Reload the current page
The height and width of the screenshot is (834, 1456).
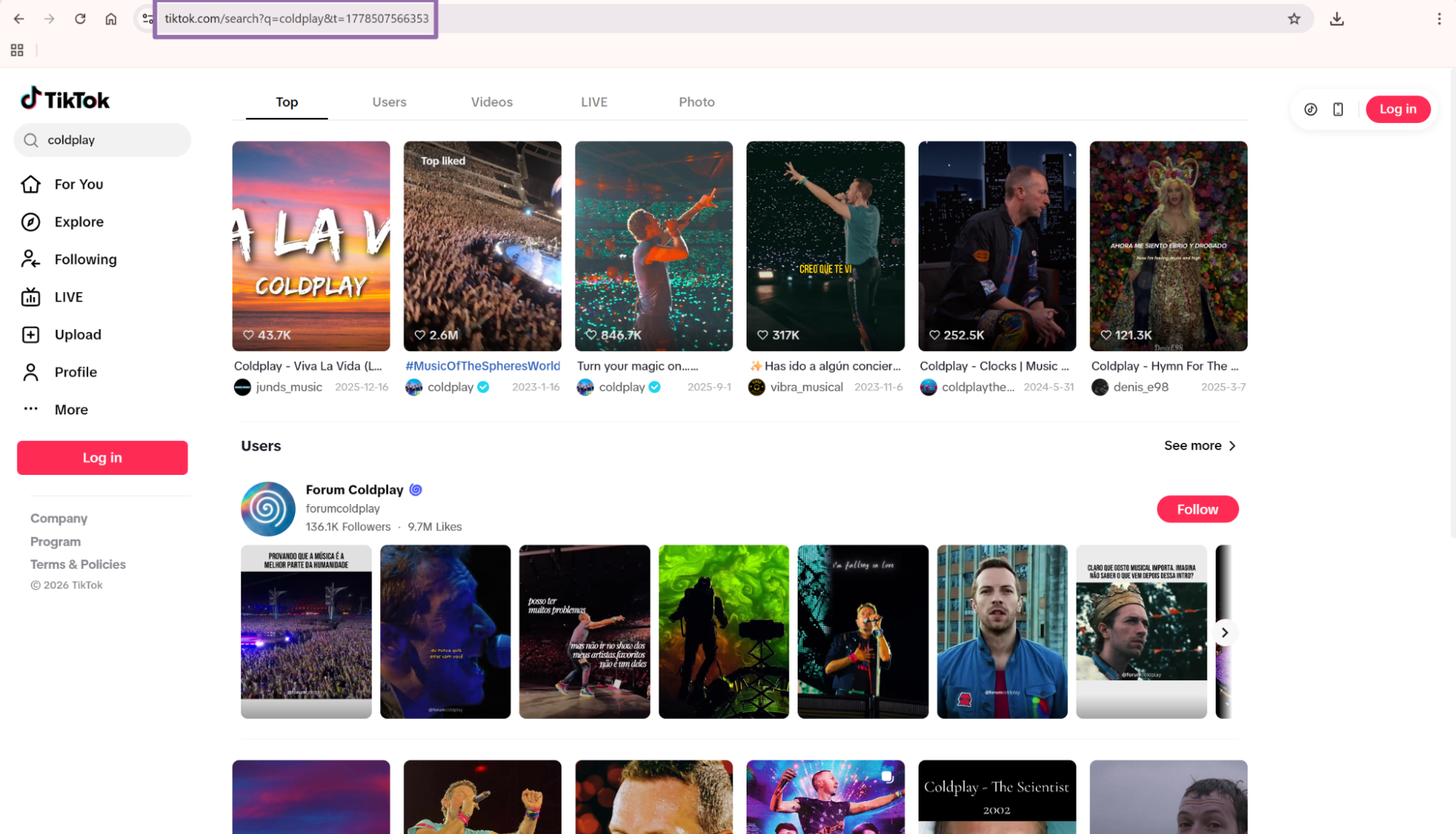tap(80, 19)
